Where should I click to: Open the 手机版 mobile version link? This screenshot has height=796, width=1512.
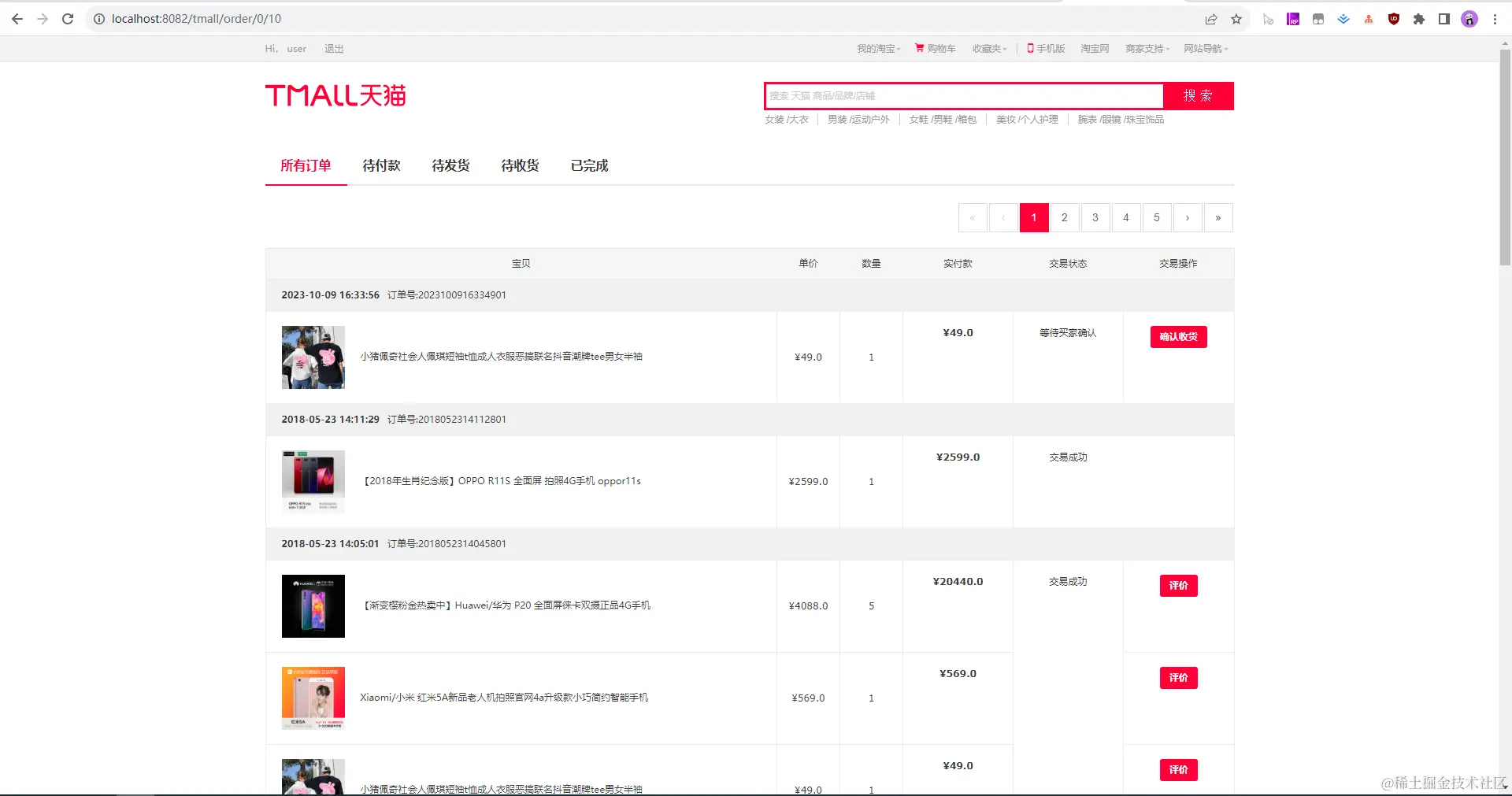1046,49
